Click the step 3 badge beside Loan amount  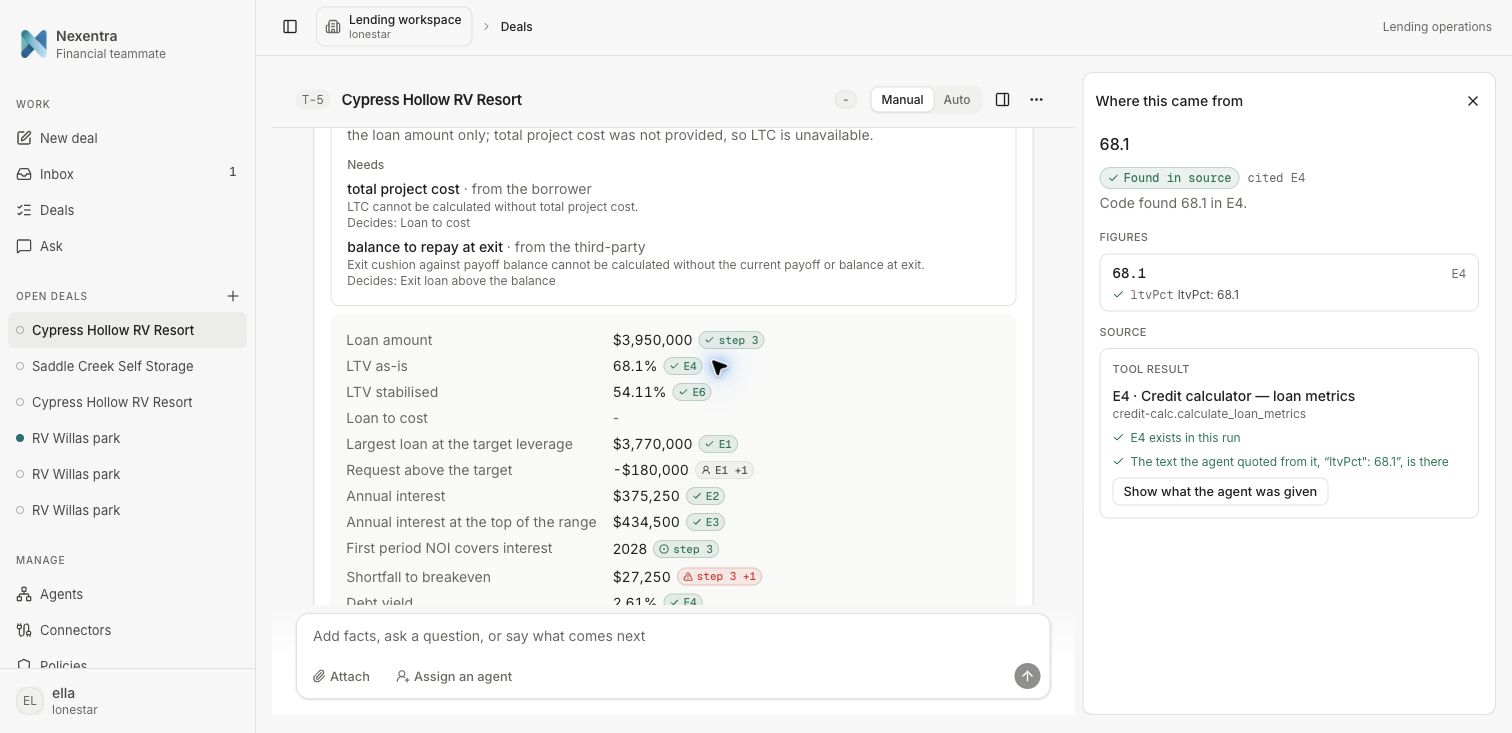[731, 340]
